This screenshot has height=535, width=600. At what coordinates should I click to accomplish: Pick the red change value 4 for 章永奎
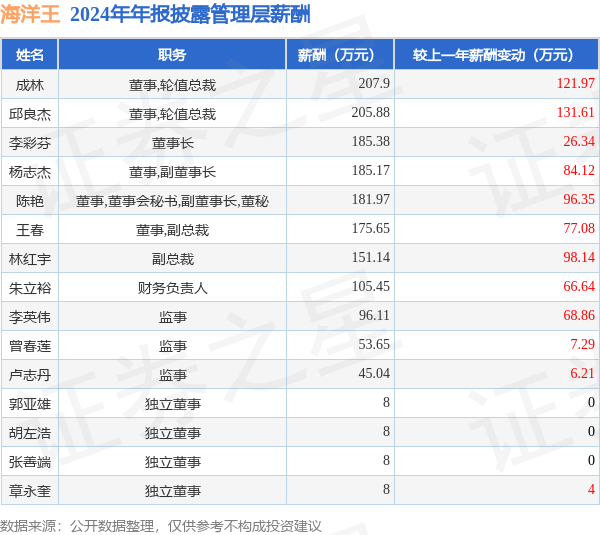[x=591, y=489]
